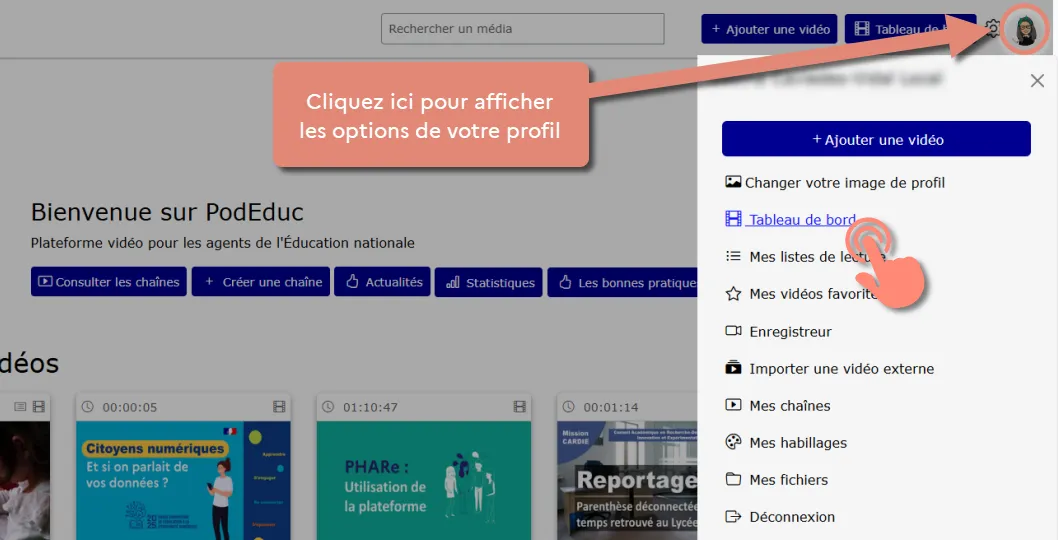Click the import icon beside Importer une vidéo externe
Image resolution: width=1058 pixels, height=540 pixels.
pyautogui.click(x=733, y=368)
